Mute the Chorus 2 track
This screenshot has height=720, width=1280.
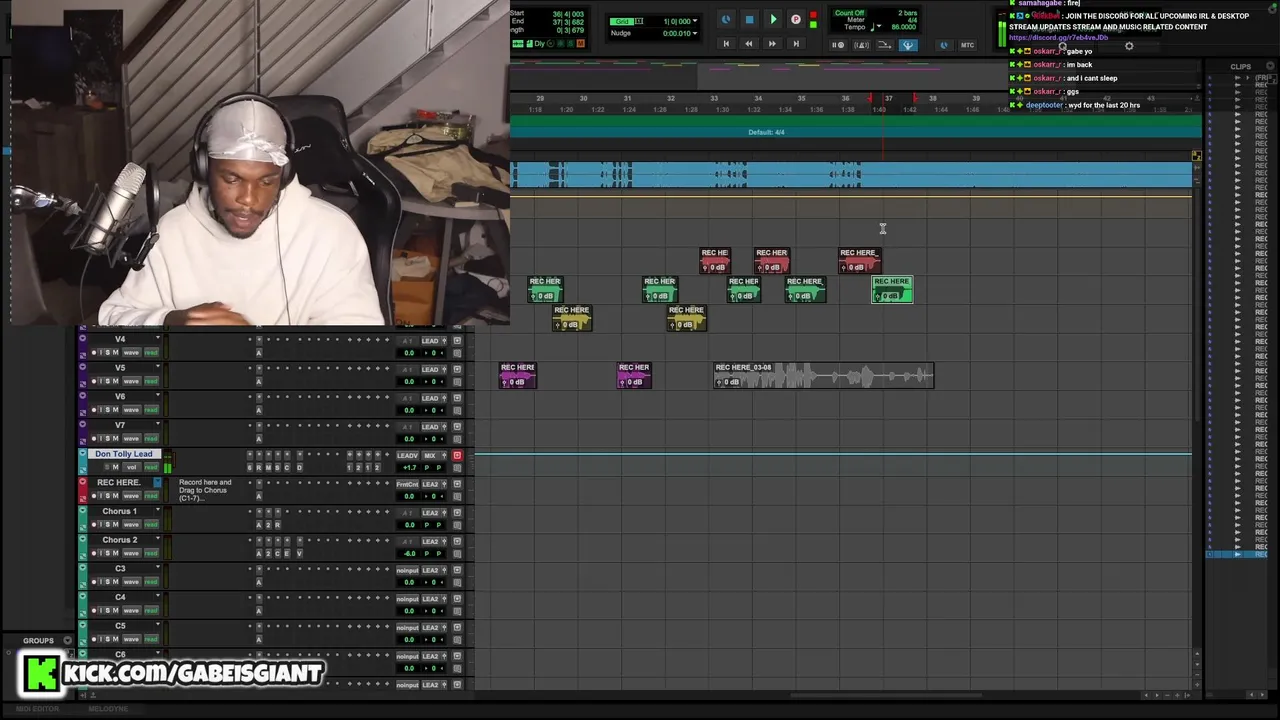(x=115, y=553)
